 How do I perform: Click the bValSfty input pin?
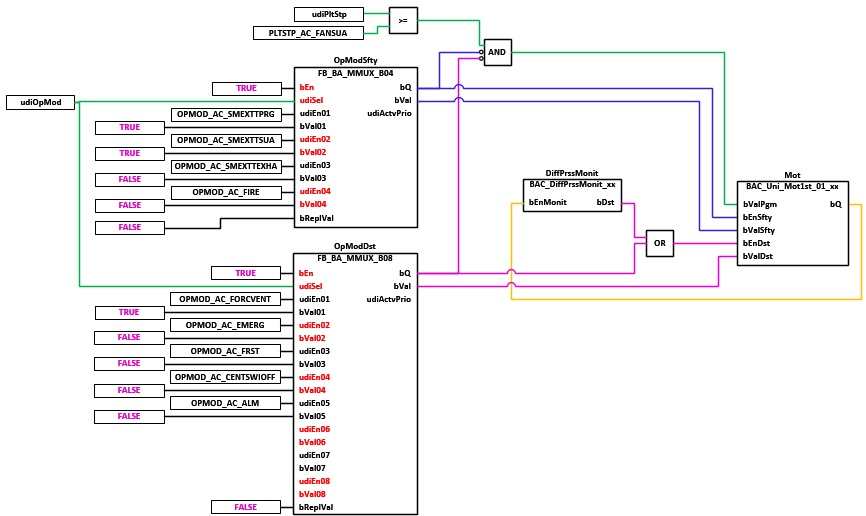(x=759, y=230)
